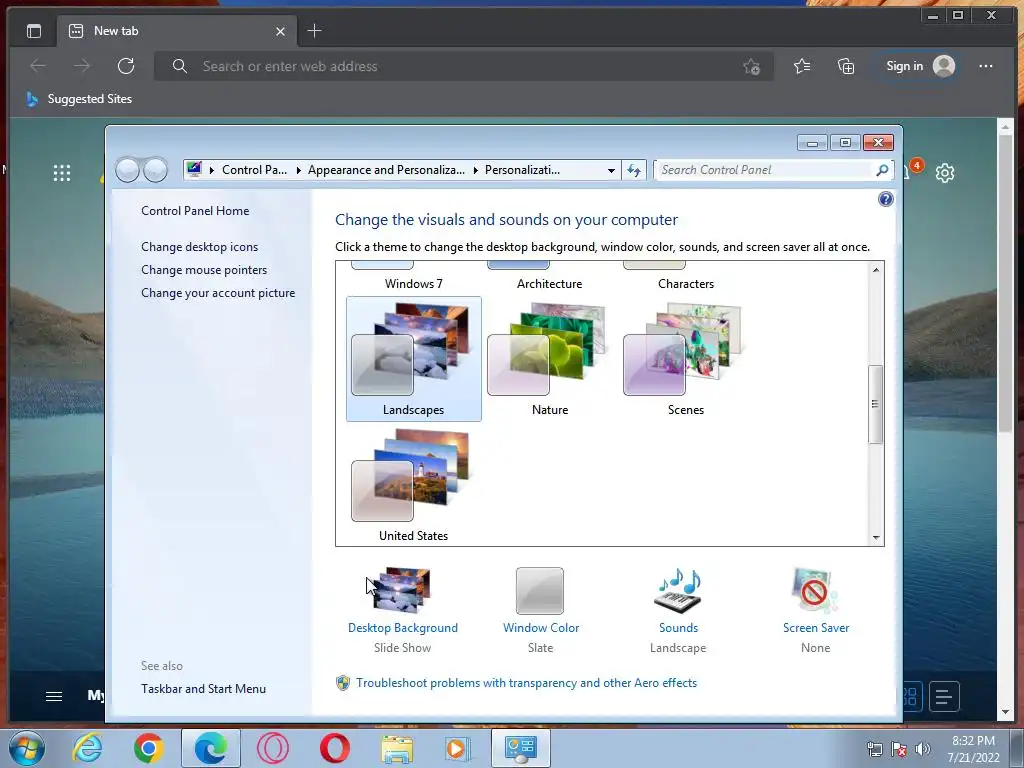Click the Search Control Panel field
The width and height of the screenshot is (1024, 768).
click(764, 170)
